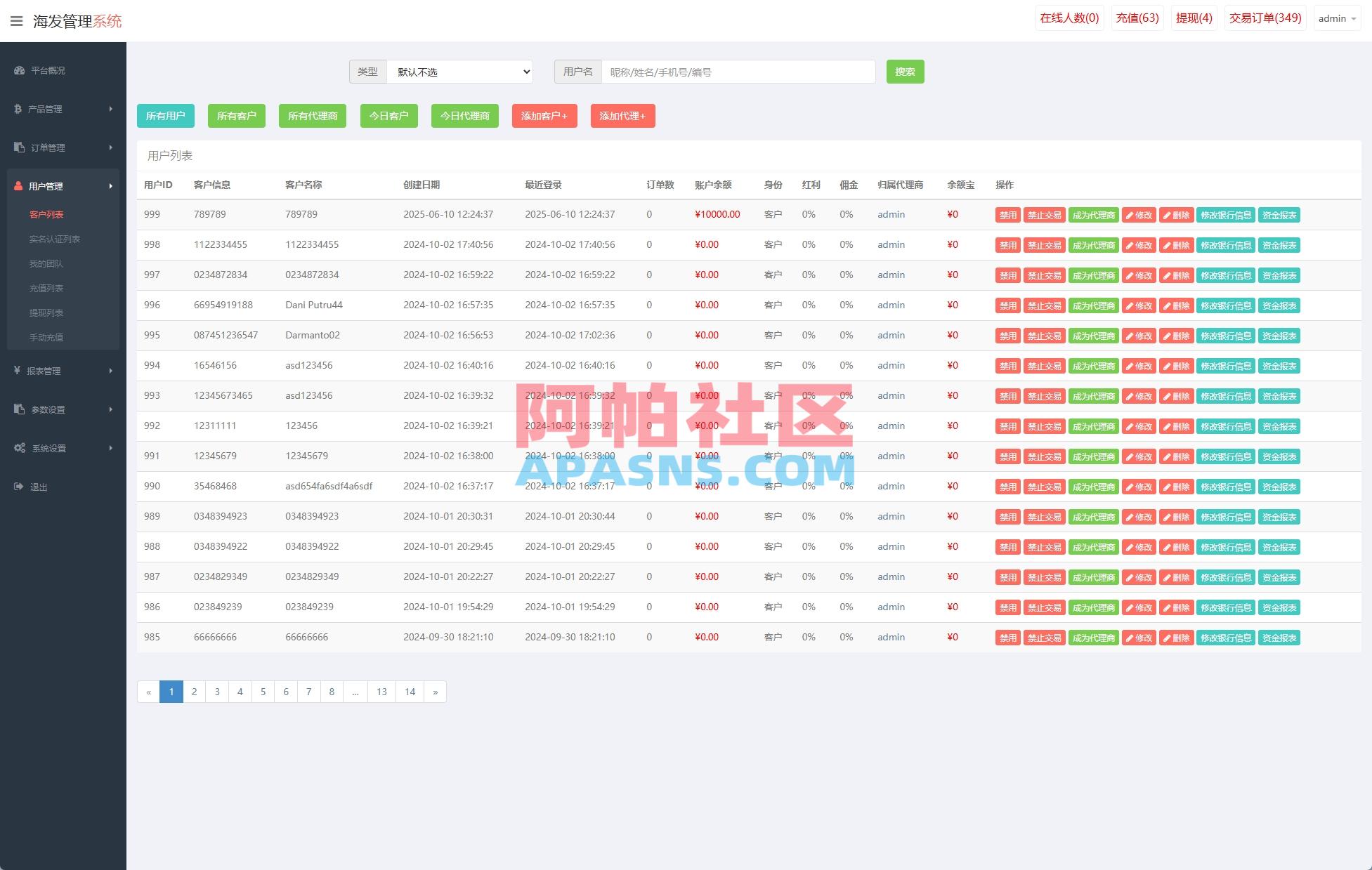Open 我的团队 in the sidebar

click(46, 263)
